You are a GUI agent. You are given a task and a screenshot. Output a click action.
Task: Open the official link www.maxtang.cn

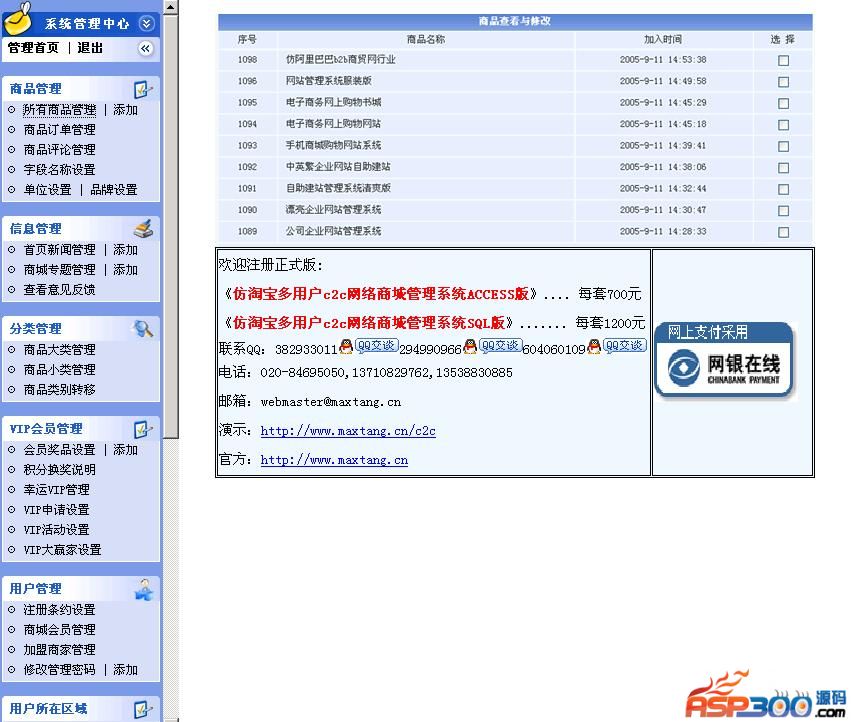pyautogui.click(x=334, y=460)
